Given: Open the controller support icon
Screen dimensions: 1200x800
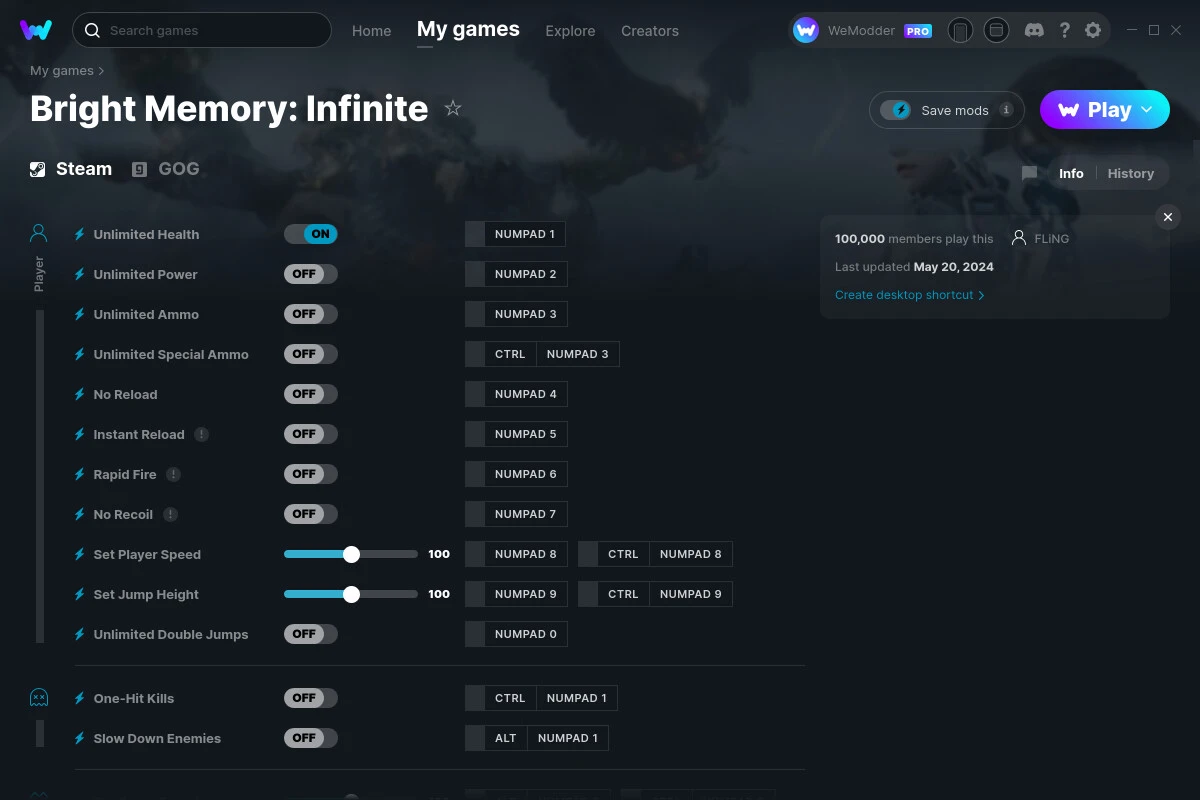Looking at the screenshot, I should click(x=960, y=30).
